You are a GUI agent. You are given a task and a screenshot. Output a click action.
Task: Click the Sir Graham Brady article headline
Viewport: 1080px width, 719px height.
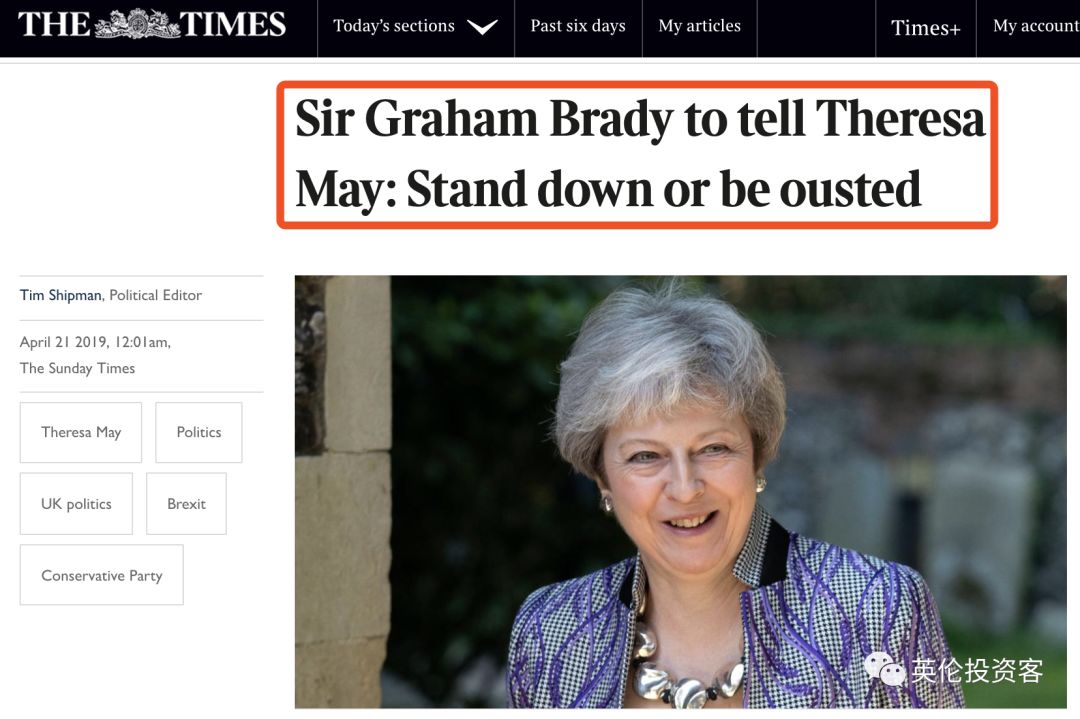[x=638, y=154]
